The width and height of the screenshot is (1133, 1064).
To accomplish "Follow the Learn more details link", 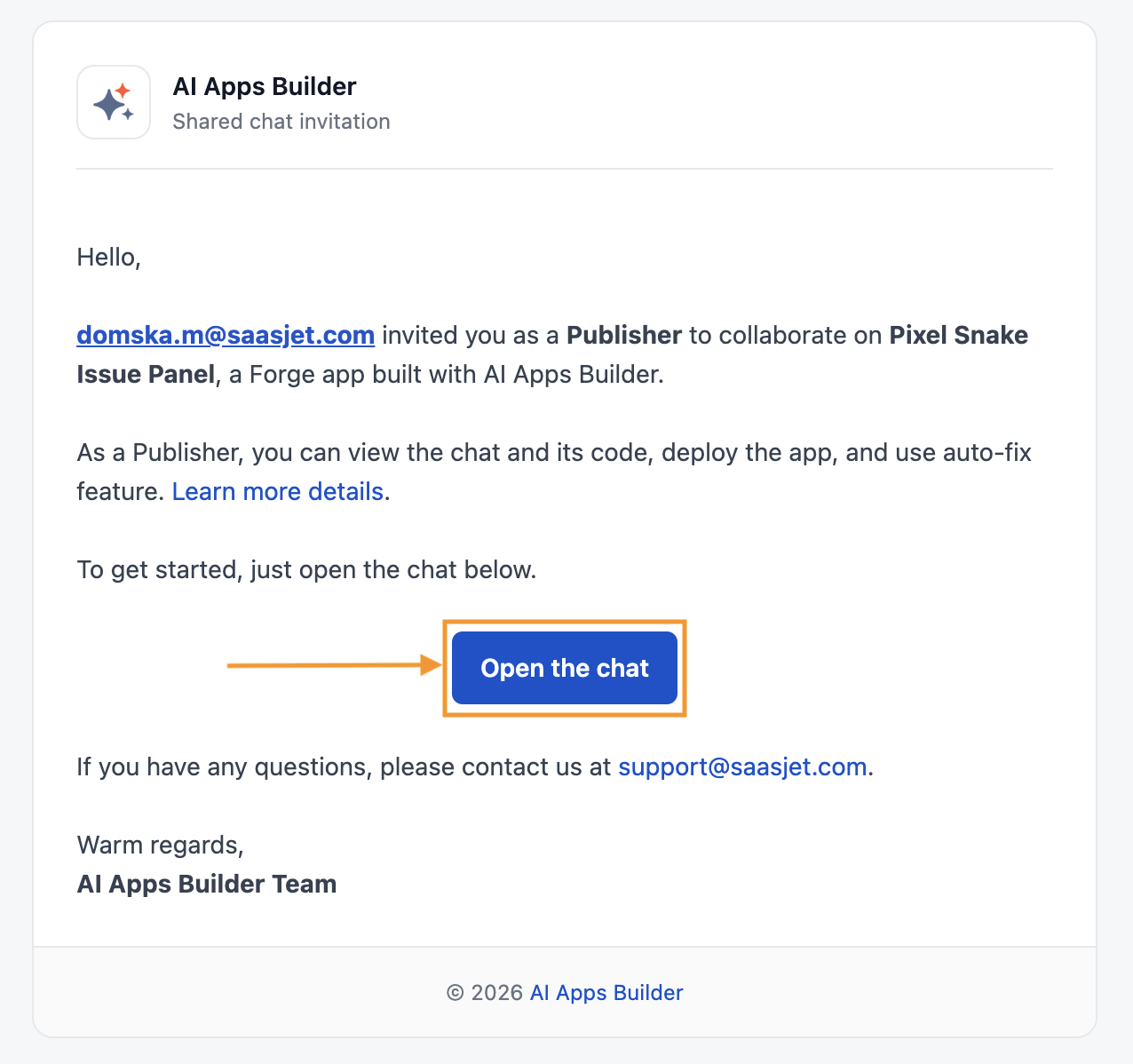I will coord(278,491).
